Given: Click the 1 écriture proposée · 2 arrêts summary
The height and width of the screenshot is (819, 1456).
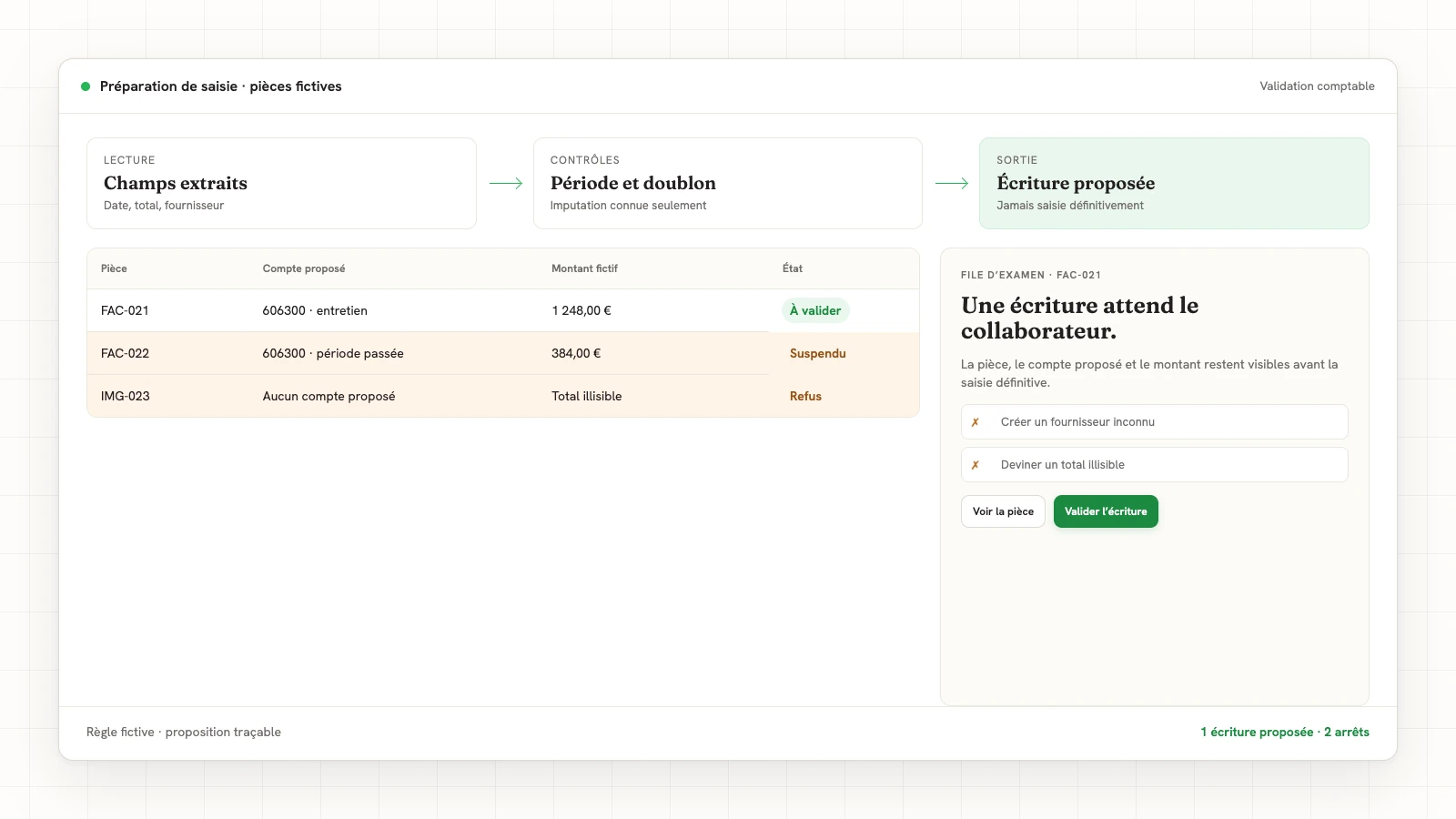Looking at the screenshot, I should click(1285, 732).
